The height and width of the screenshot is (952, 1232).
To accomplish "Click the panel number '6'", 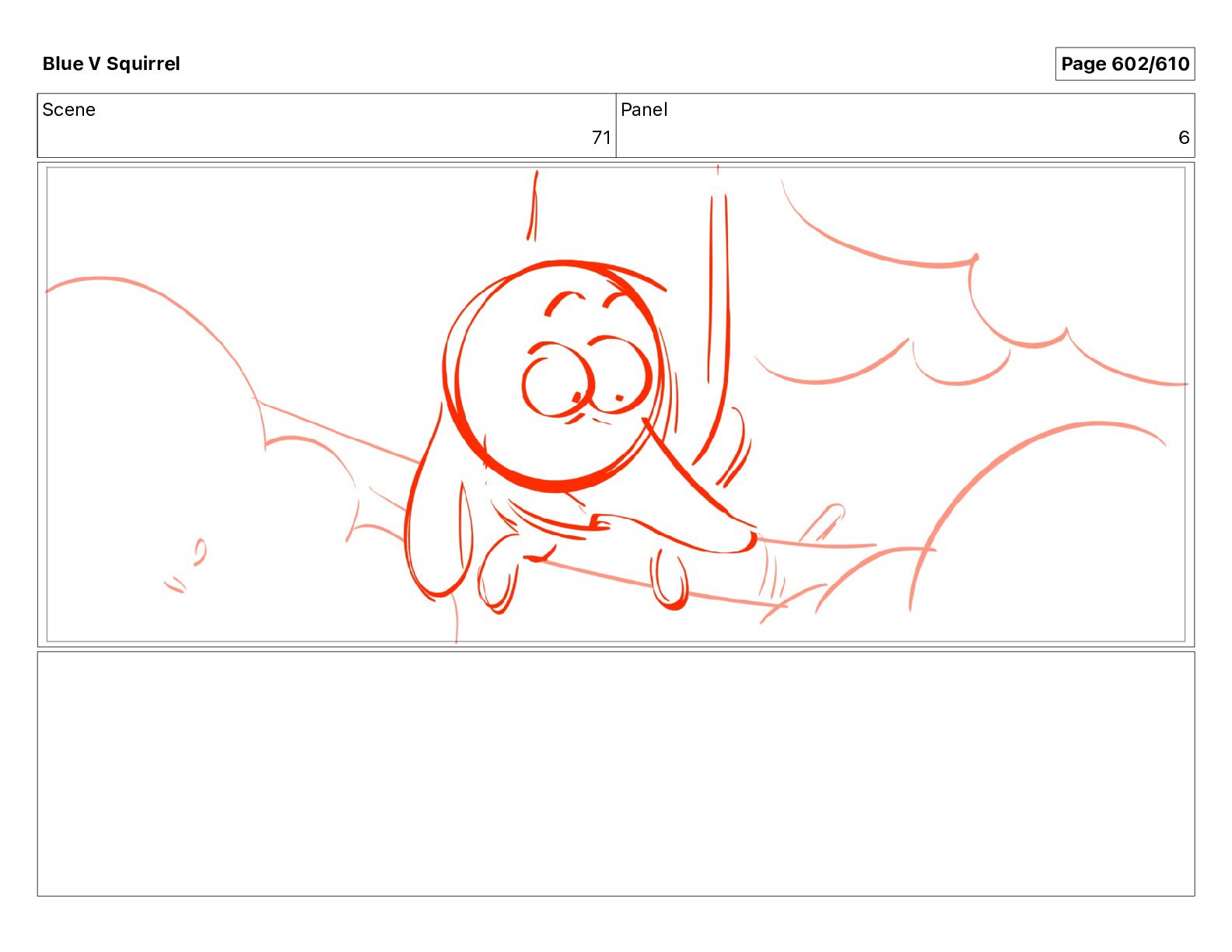I will point(1184,138).
